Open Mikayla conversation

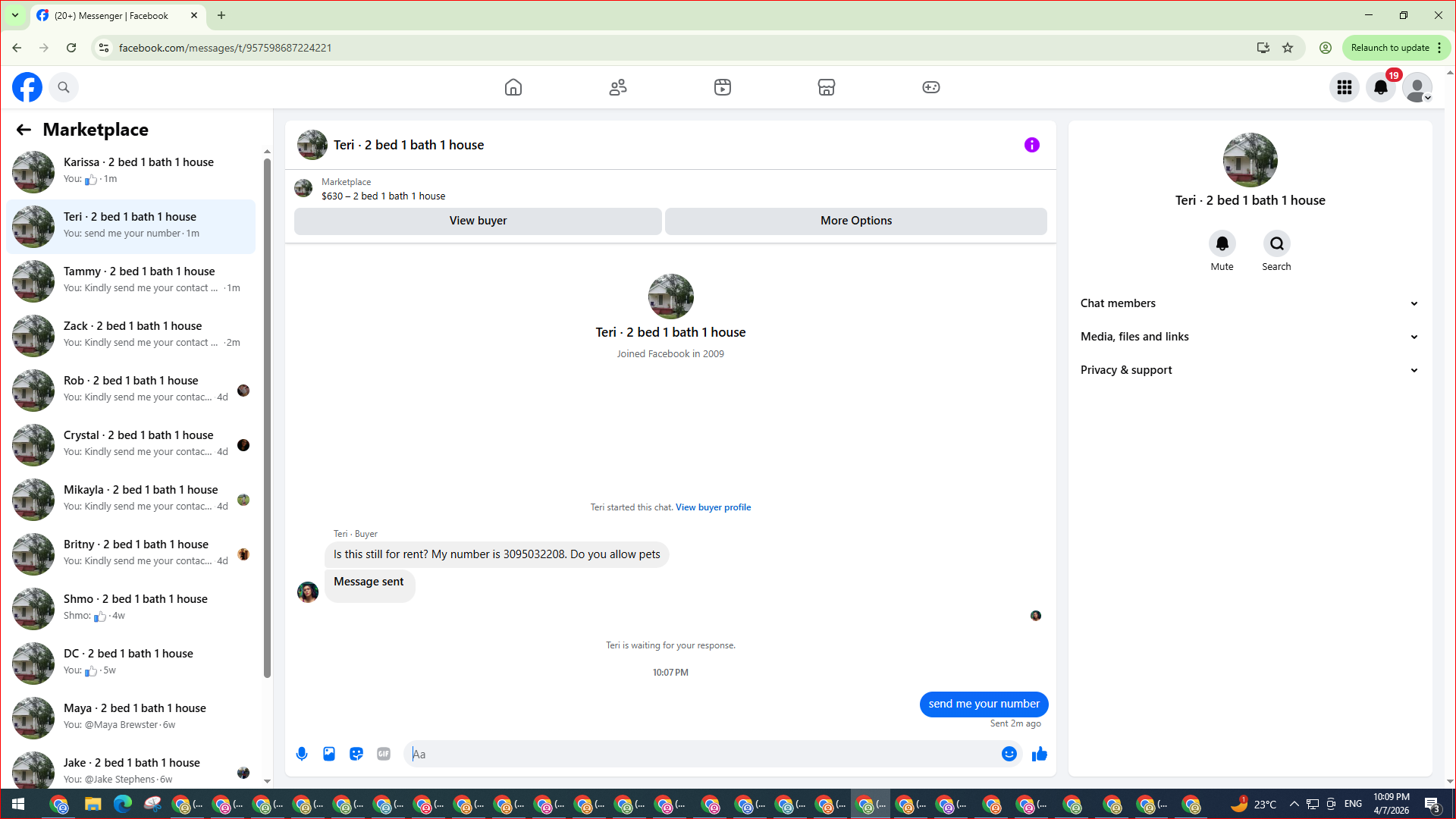click(x=130, y=499)
